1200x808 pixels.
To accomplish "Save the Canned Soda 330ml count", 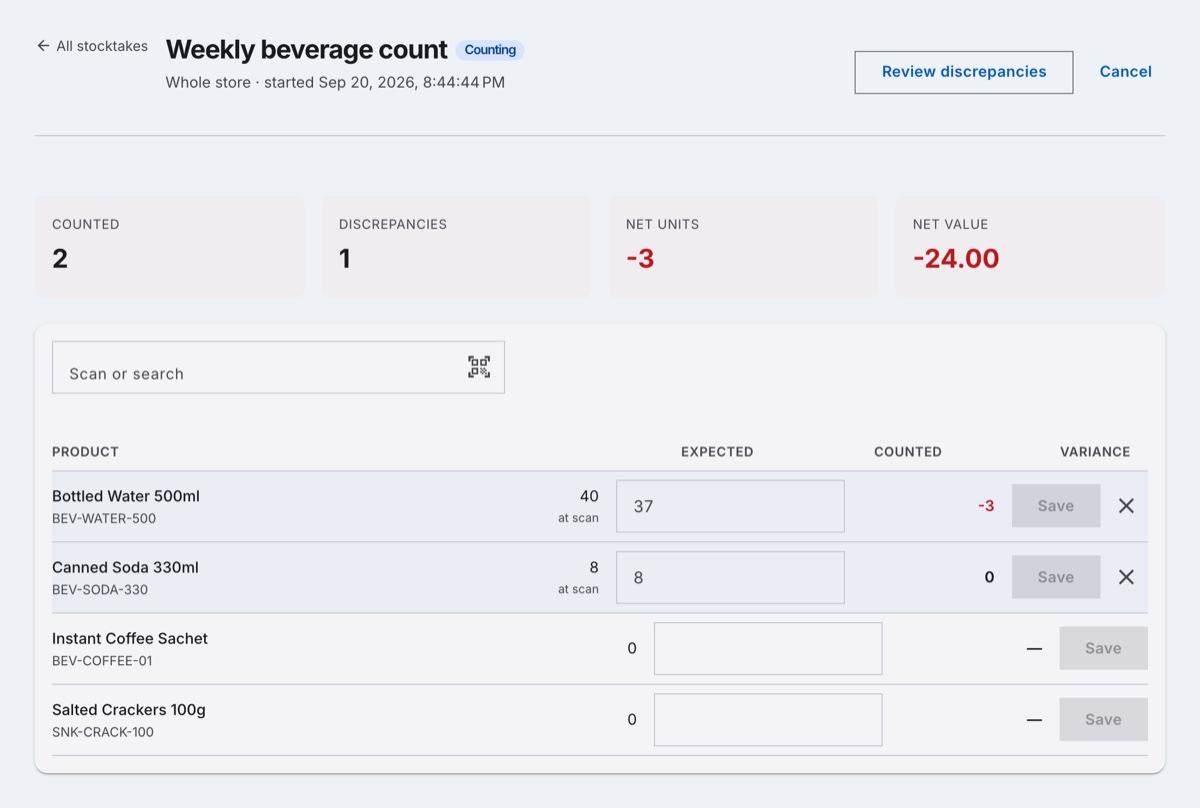I will [1056, 577].
